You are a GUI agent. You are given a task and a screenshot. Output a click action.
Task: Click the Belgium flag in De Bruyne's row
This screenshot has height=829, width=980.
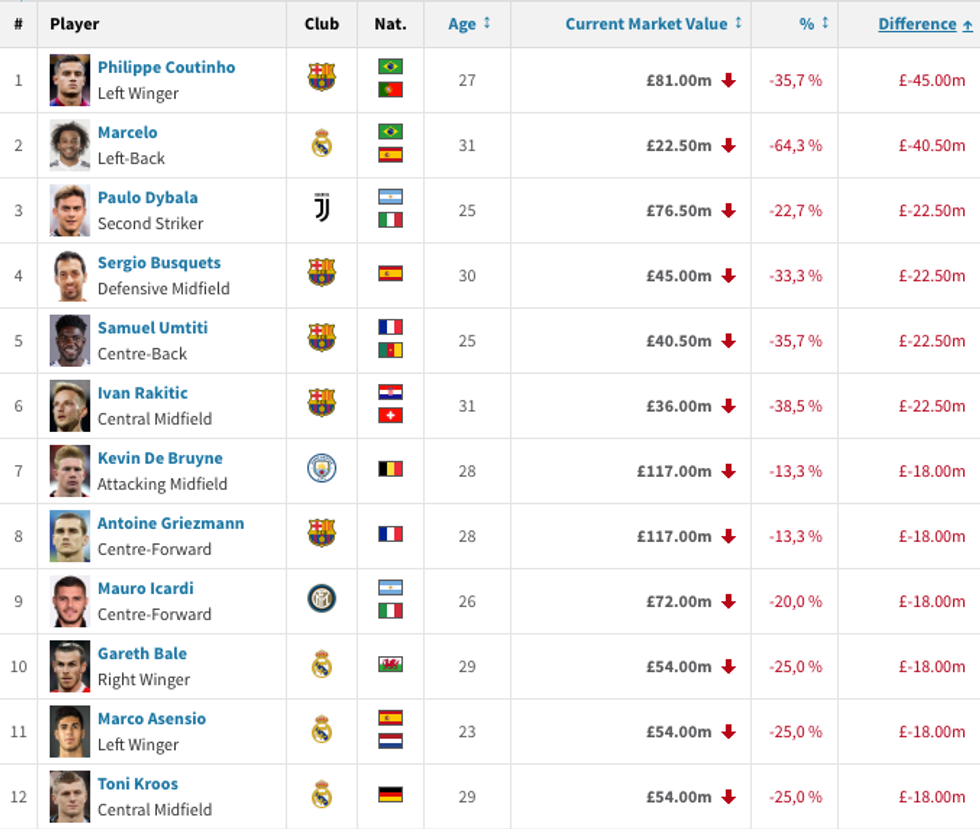coord(390,470)
